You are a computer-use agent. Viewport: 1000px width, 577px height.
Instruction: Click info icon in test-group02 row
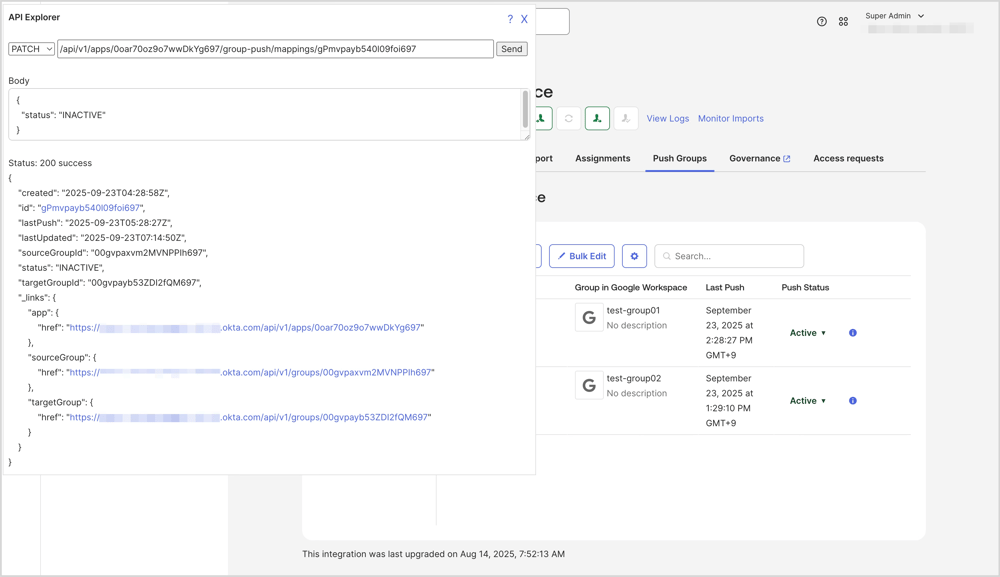click(x=853, y=401)
